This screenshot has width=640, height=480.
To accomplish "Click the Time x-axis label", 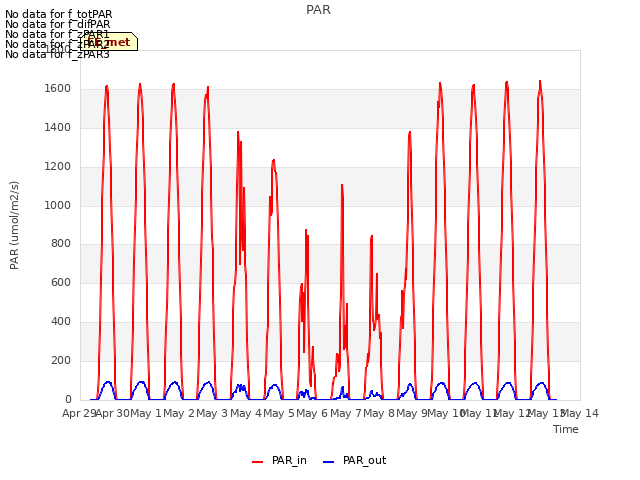I will click(566, 429).
